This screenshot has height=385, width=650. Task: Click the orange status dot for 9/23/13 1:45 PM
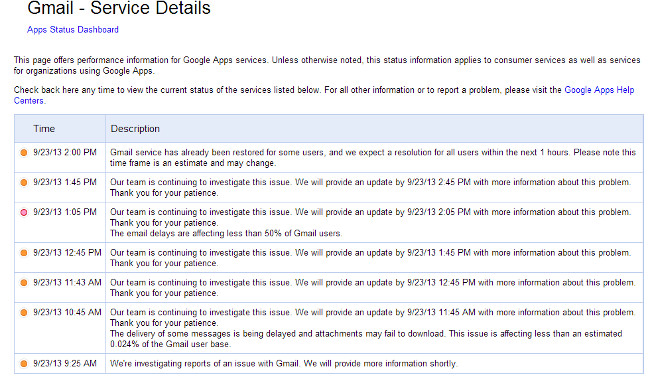tap(24, 182)
